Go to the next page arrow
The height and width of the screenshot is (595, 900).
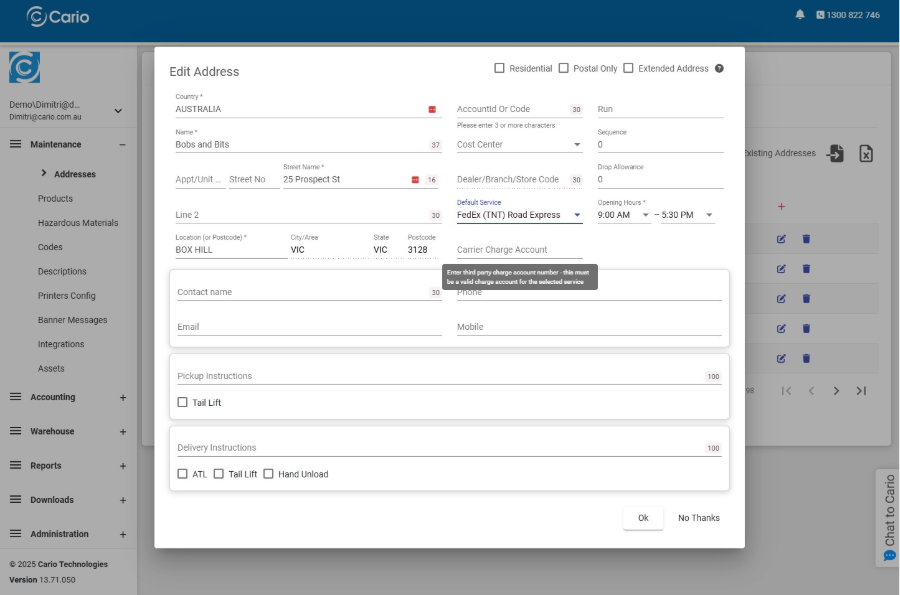pyautogui.click(x=836, y=391)
